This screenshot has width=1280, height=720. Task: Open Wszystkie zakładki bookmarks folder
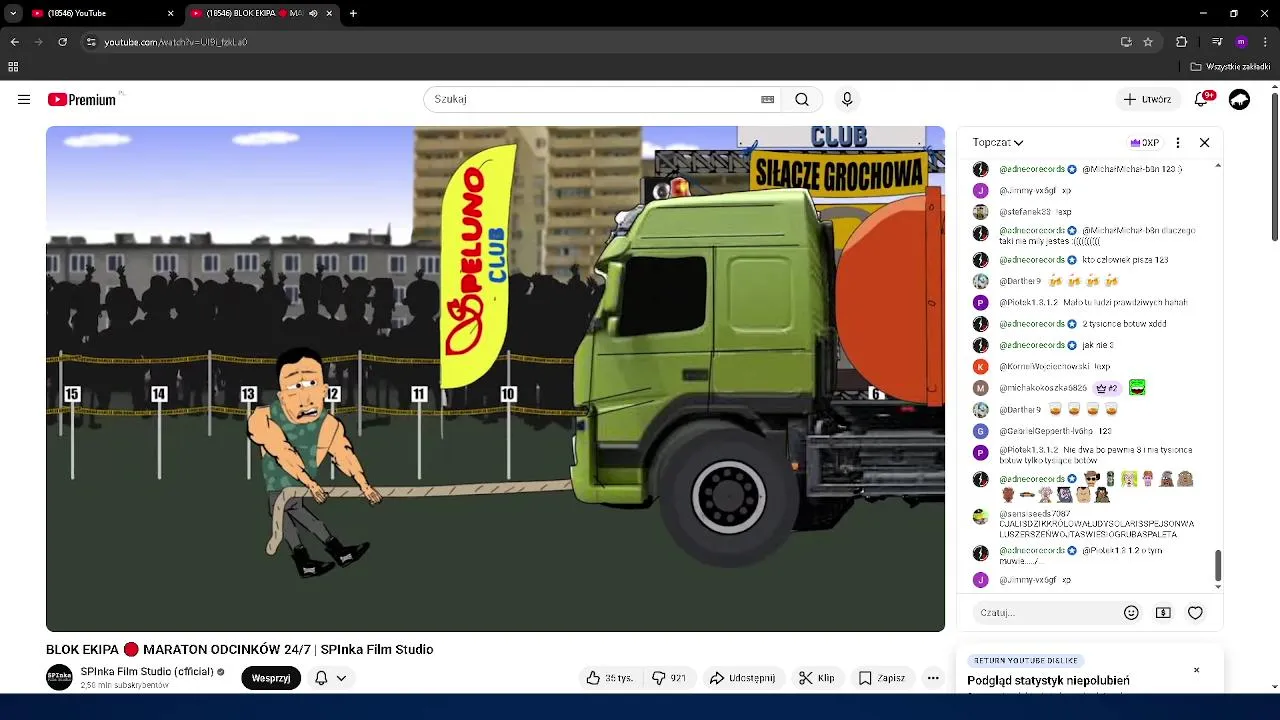click(1231, 67)
